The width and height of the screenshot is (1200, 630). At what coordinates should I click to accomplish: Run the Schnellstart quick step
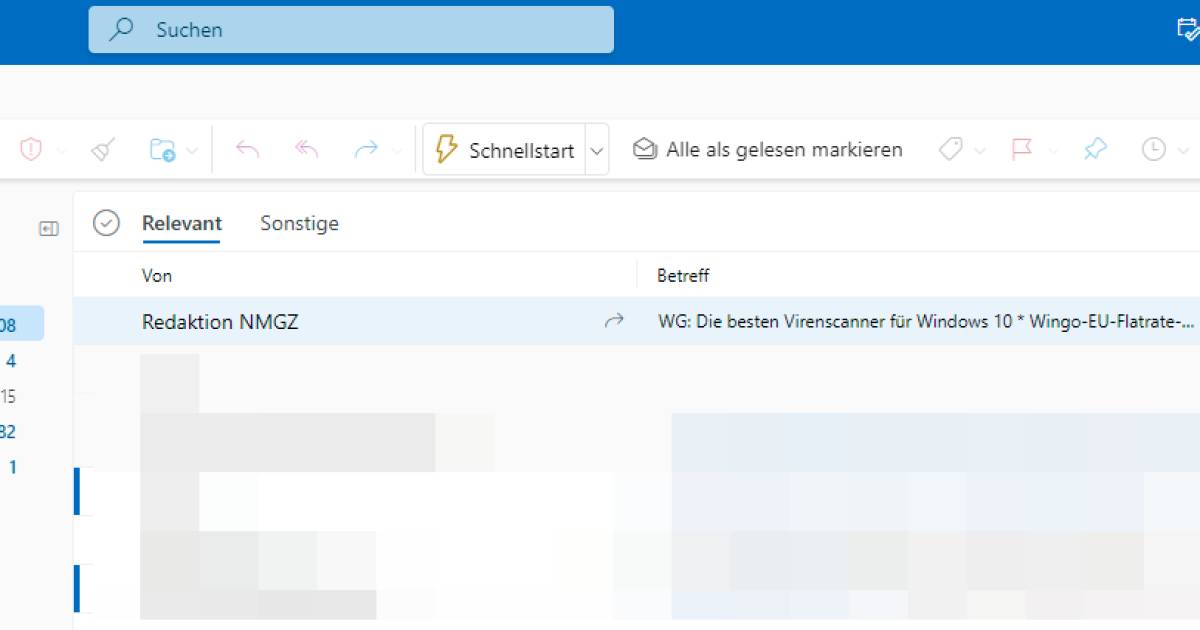[x=505, y=148]
